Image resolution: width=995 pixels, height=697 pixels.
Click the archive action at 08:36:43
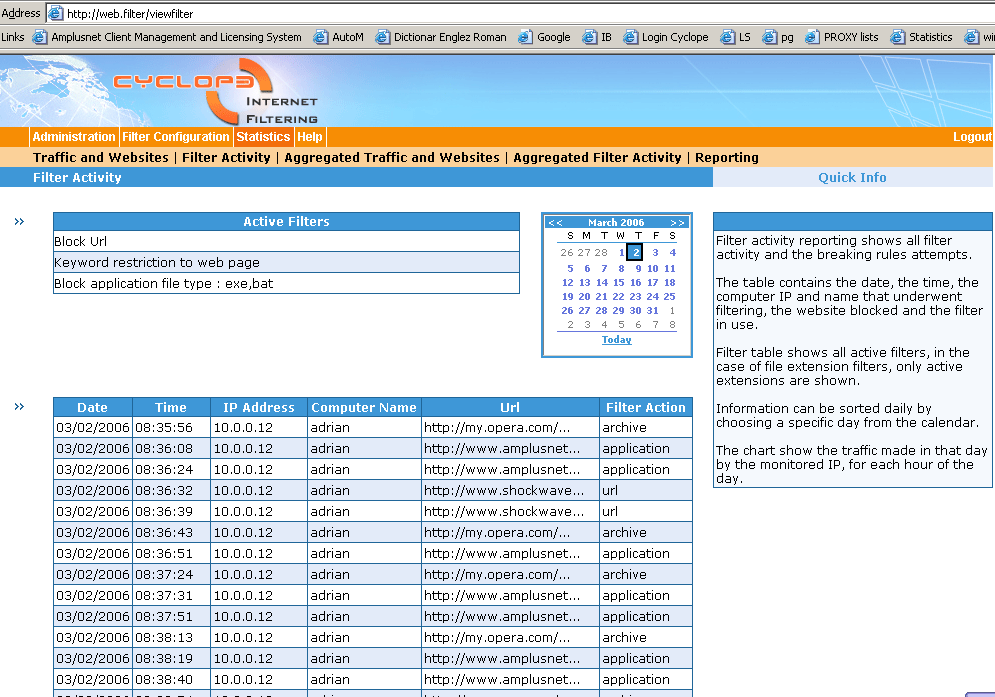[624, 533]
